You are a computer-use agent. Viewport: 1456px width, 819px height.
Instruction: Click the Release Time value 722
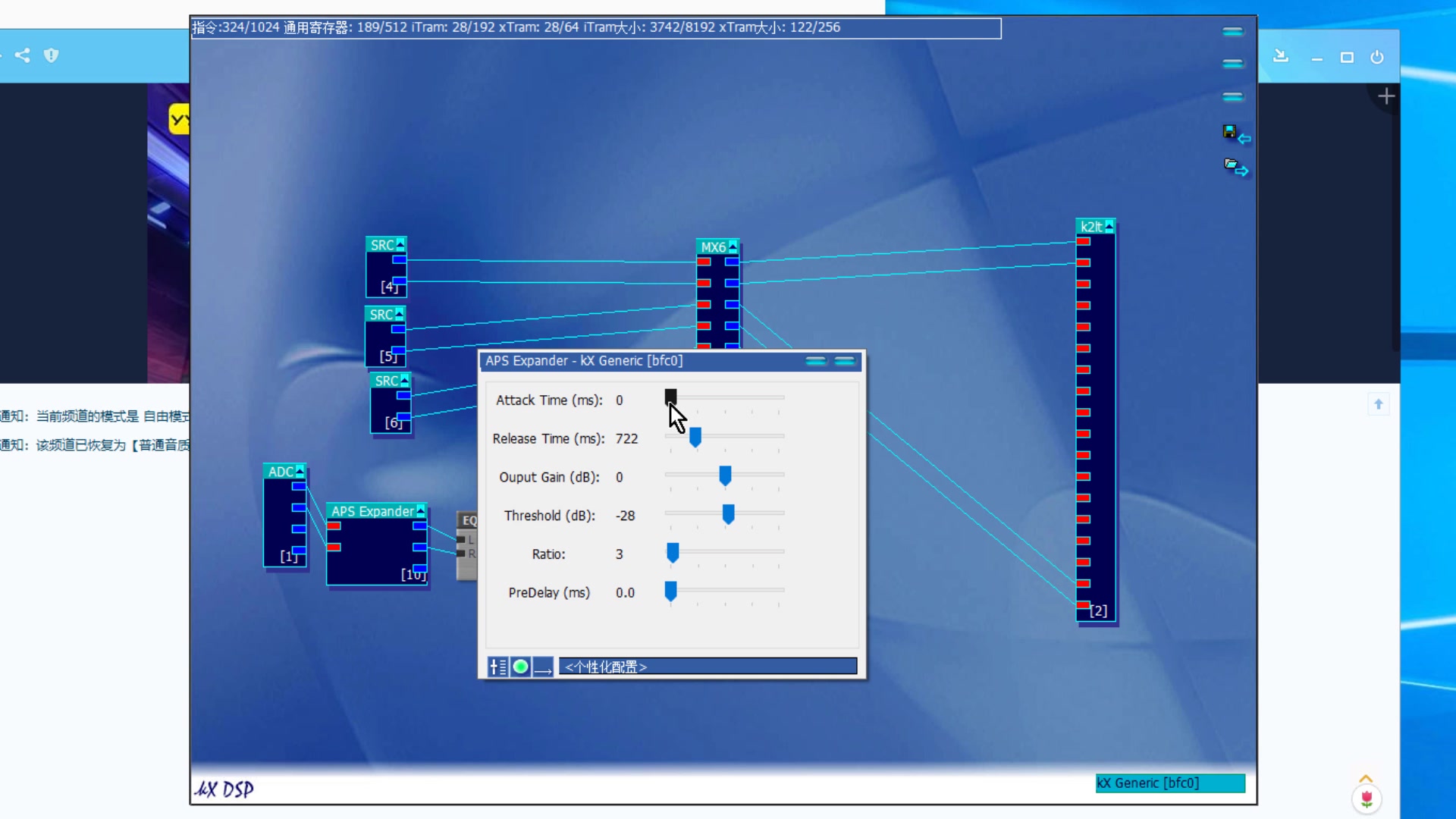coord(626,439)
